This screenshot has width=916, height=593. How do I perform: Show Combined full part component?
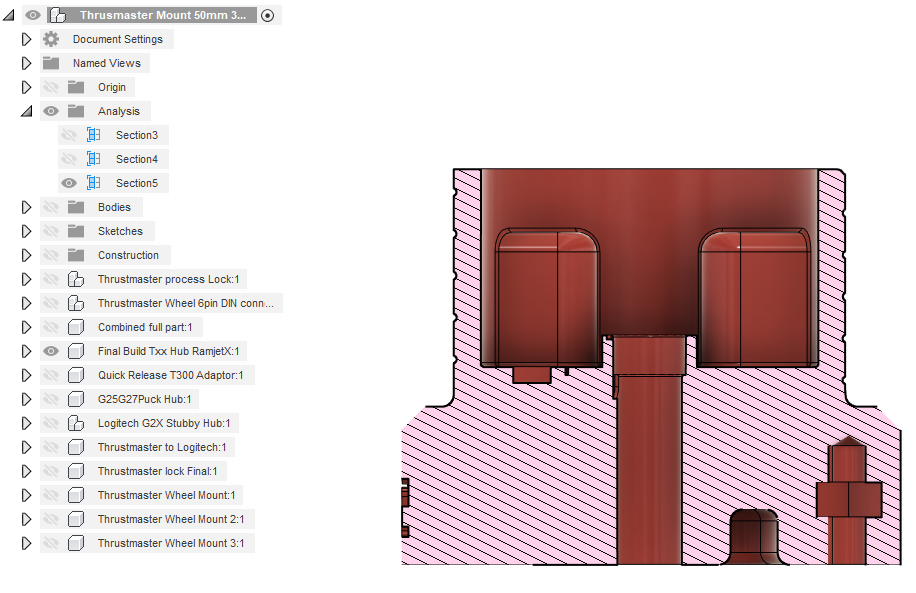51,327
